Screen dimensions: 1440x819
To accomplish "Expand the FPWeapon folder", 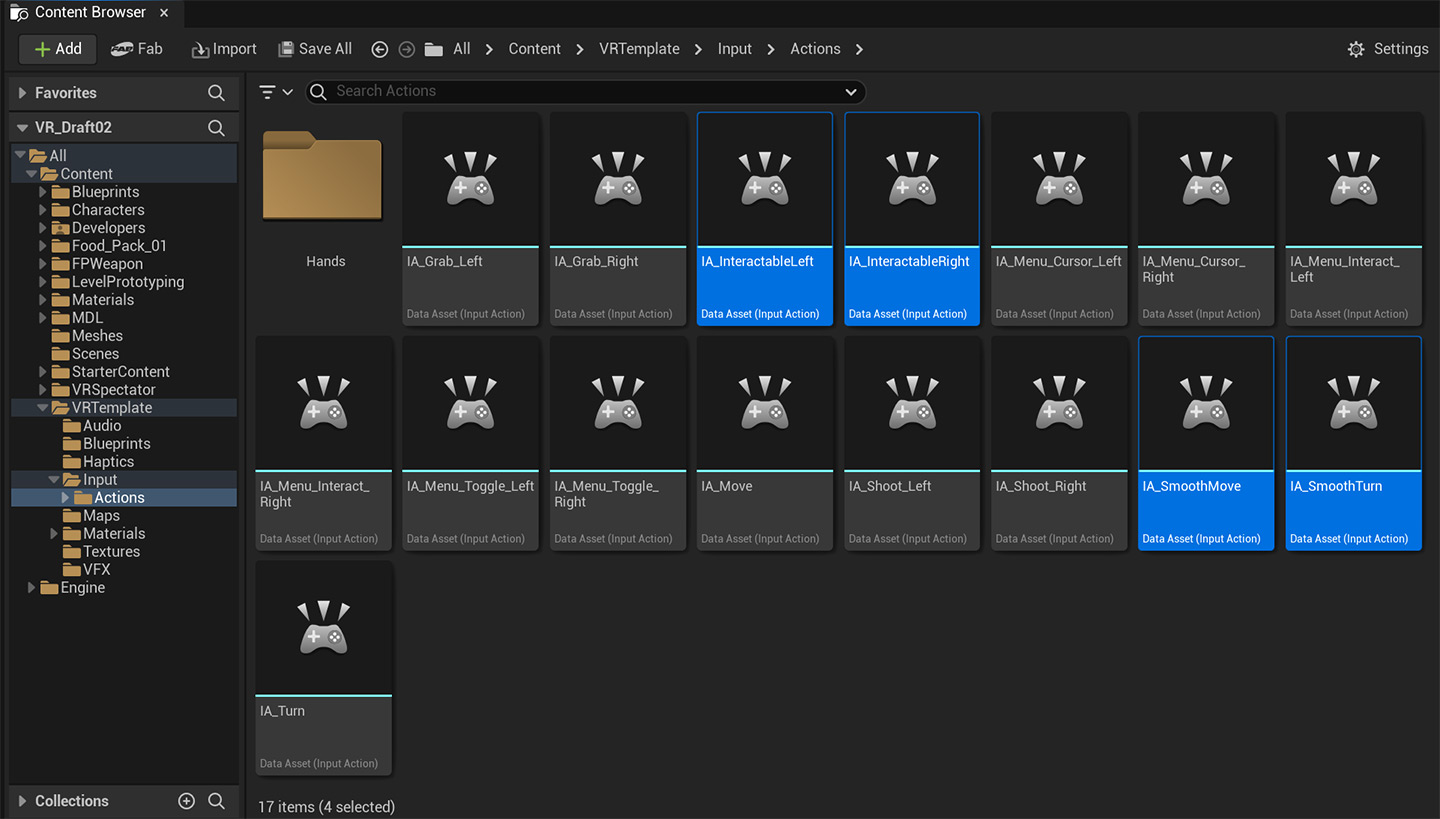I will tap(43, 264).
